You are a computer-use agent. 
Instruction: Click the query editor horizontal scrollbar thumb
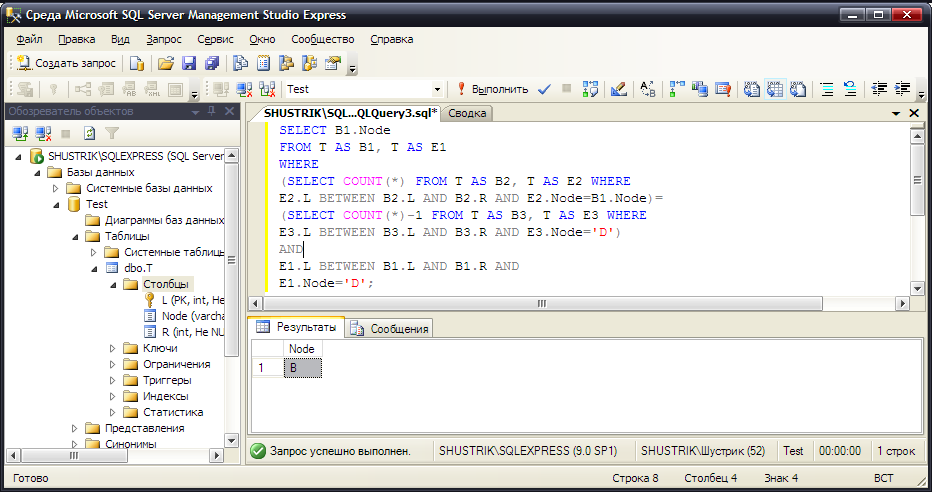[542, 304]
